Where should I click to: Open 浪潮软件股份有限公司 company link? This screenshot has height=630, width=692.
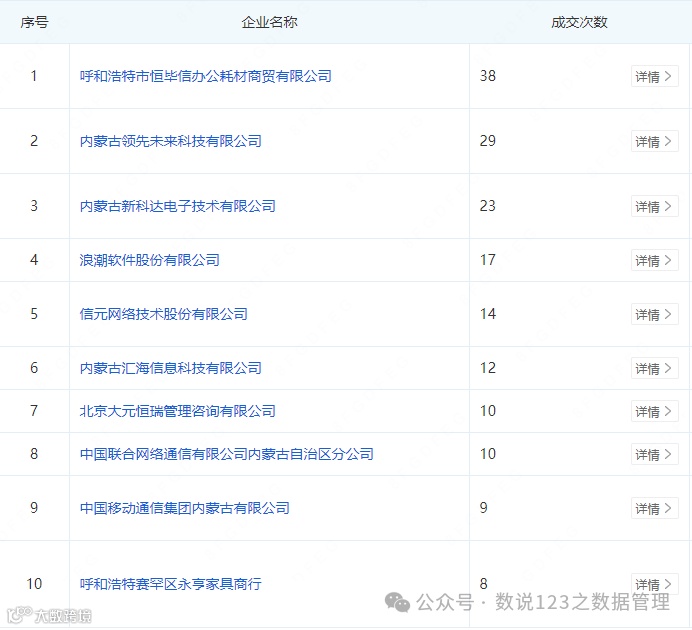[149, 260]
